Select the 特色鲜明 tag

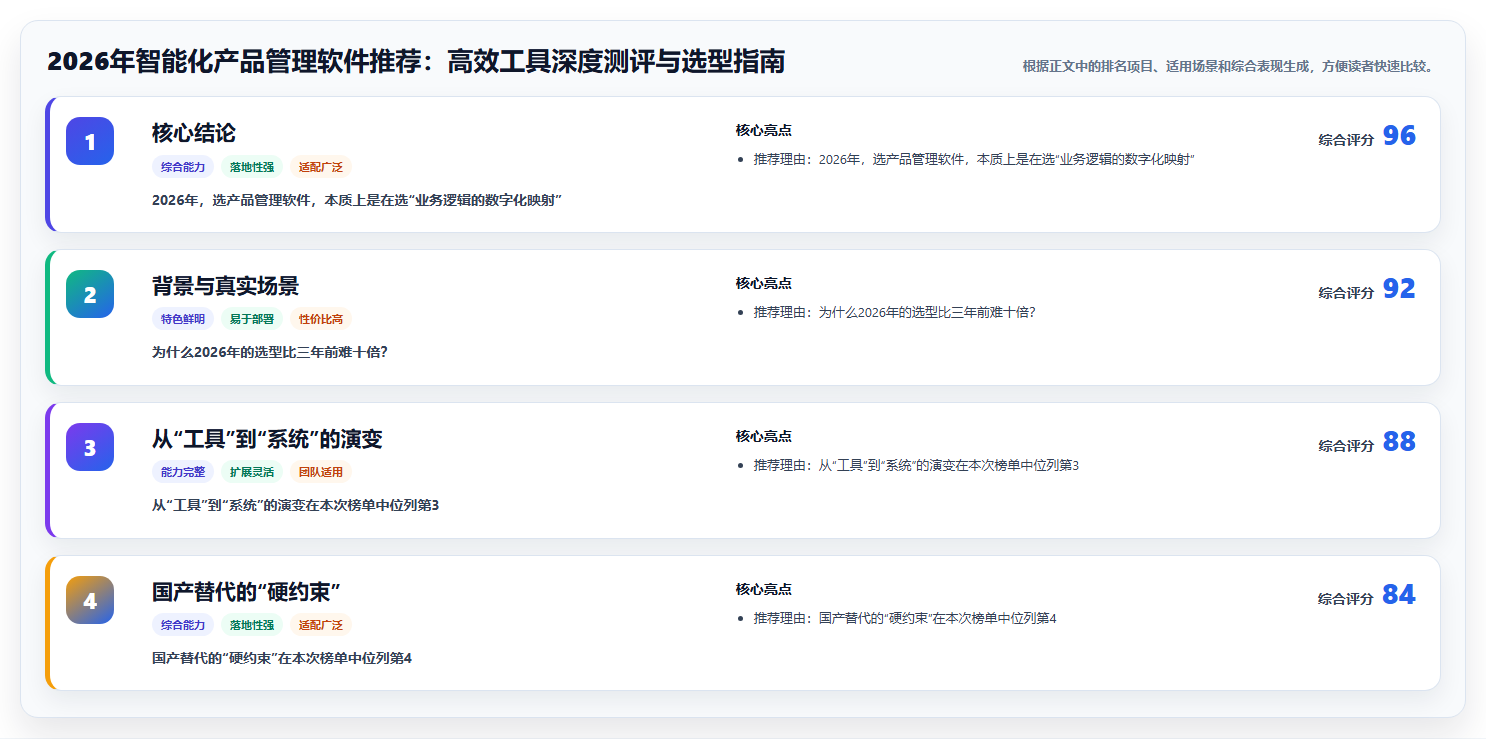click(x=183, y=320)
